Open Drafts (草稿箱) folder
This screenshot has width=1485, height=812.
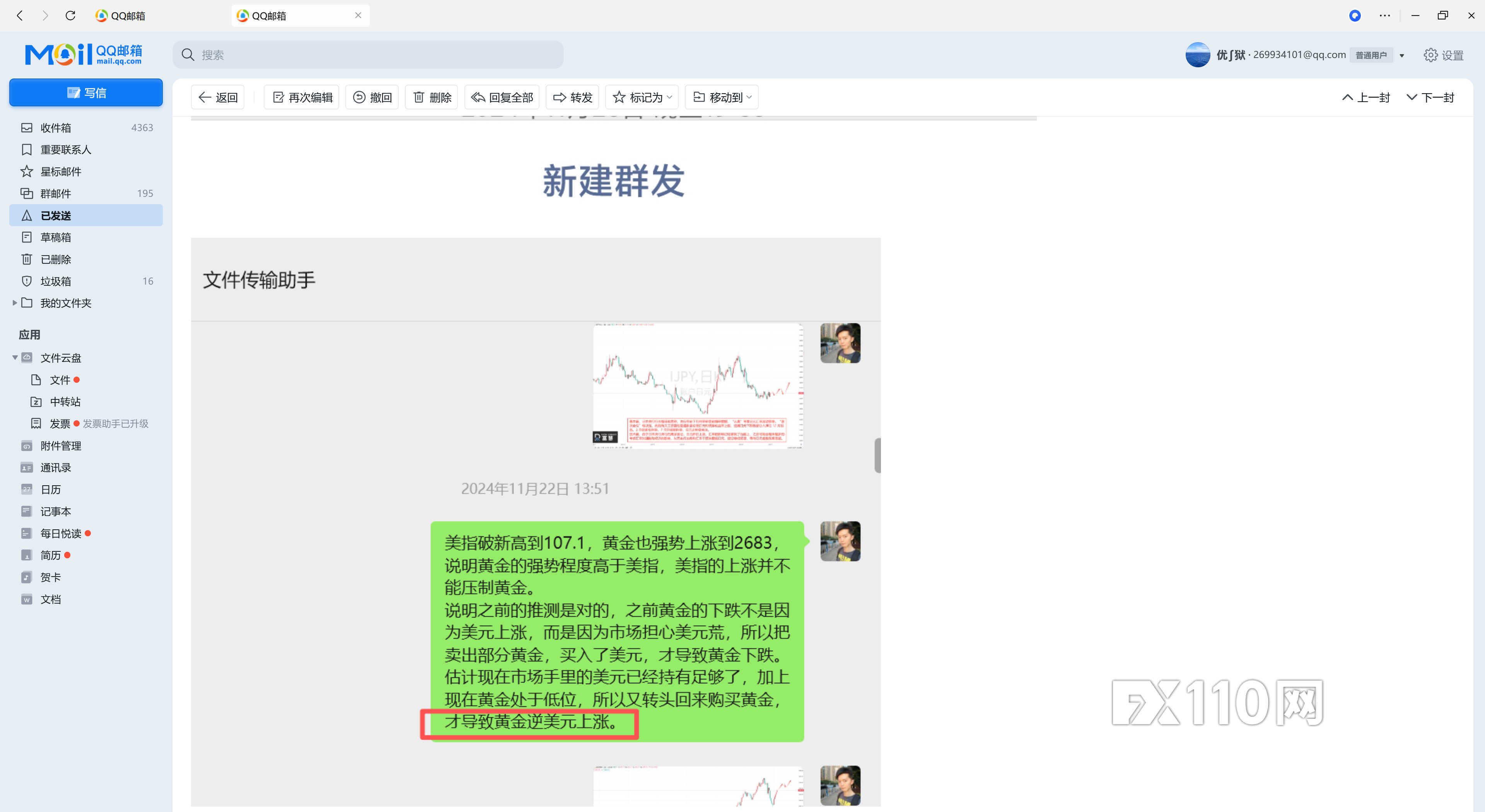pyautogui.click(x=86, y=237)
